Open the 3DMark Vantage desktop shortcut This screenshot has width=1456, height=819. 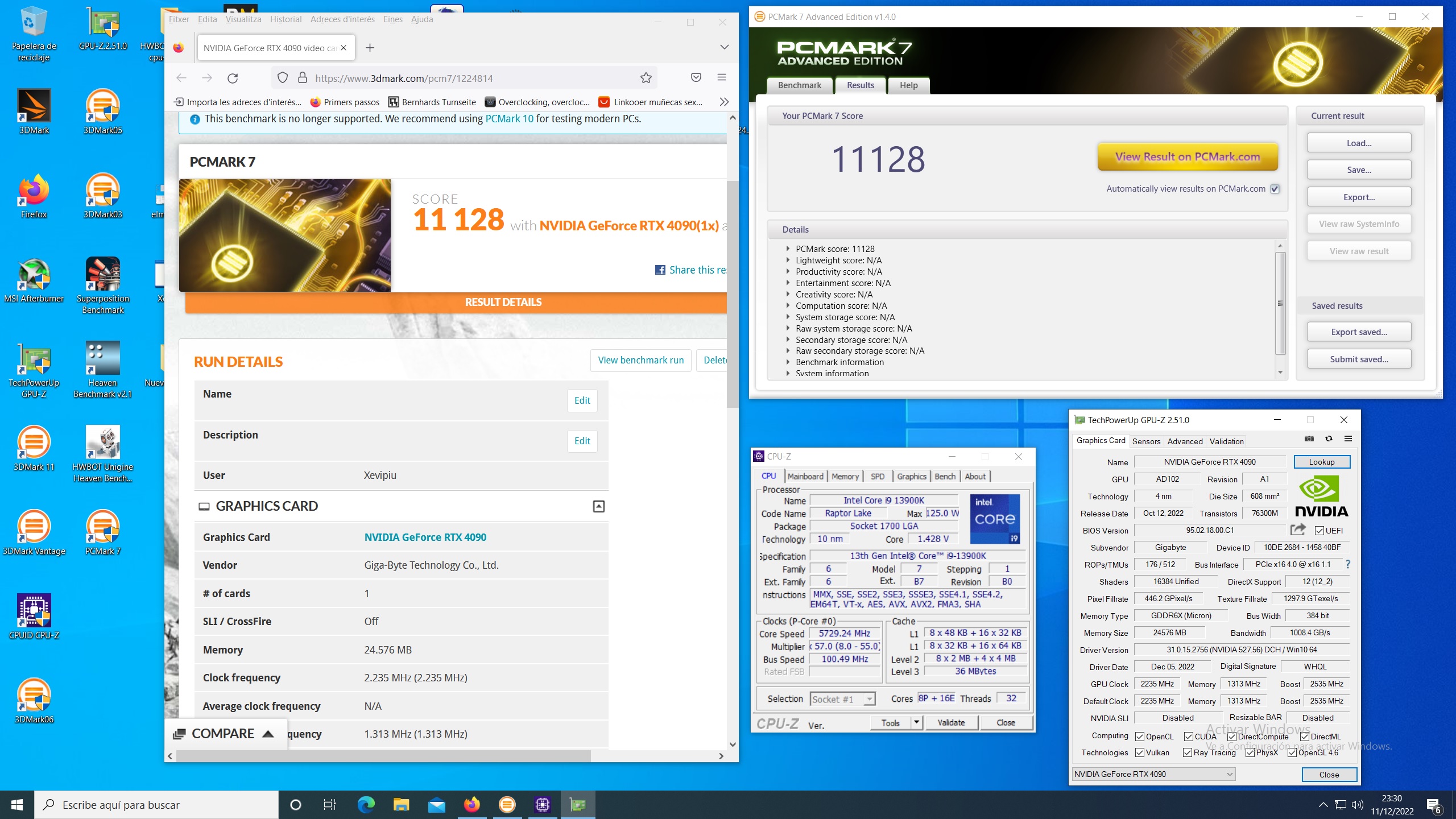(x=34, y=533)
